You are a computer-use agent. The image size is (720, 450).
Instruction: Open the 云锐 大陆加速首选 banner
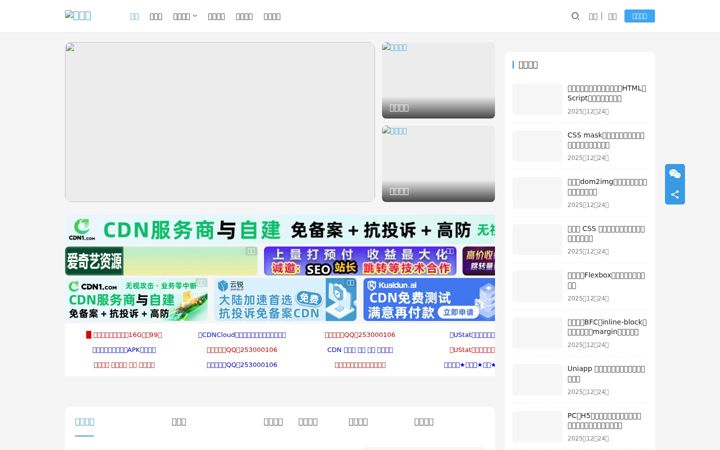(285, 299)
